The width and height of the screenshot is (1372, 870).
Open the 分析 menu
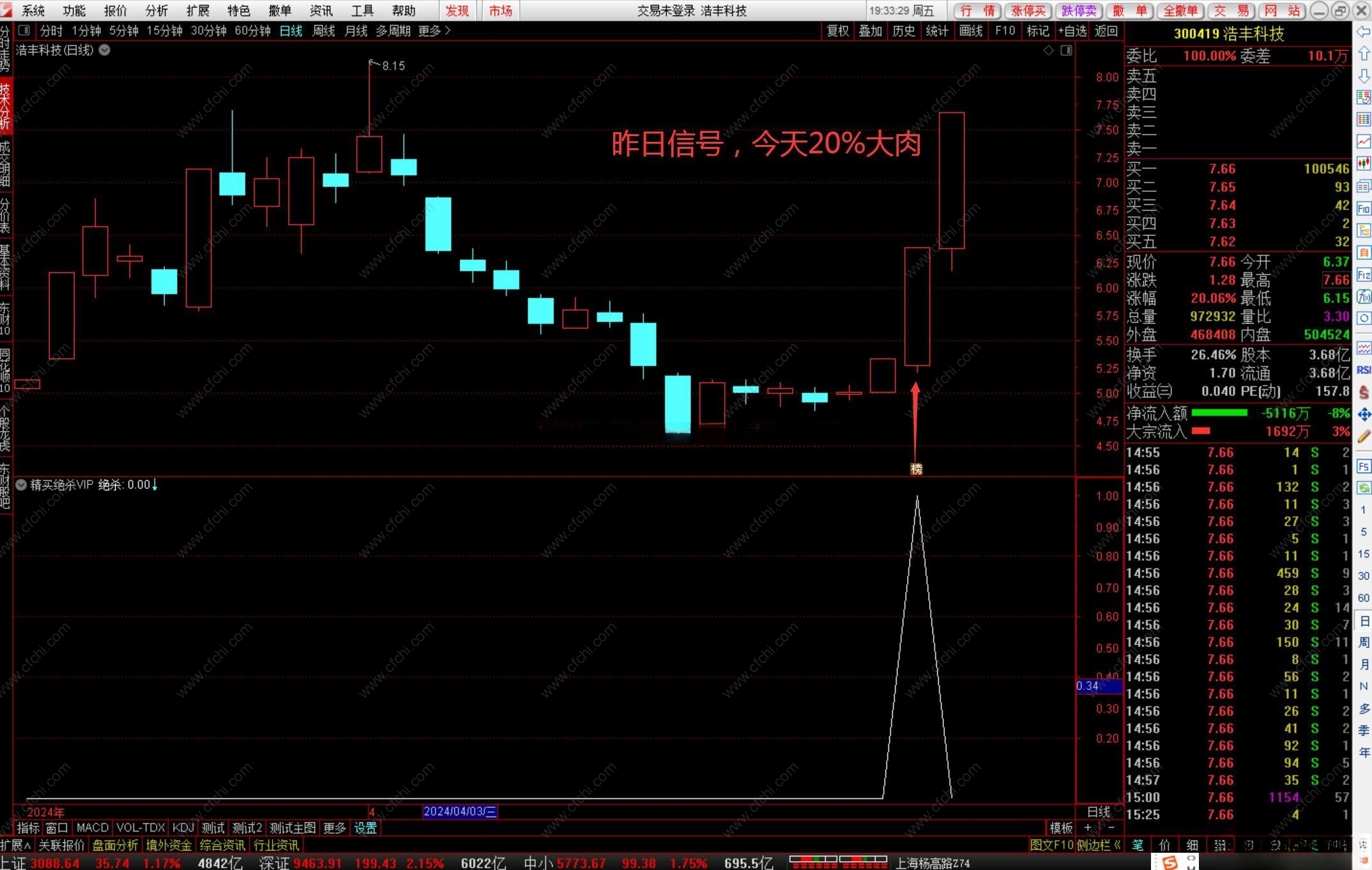tap(156, 10)
